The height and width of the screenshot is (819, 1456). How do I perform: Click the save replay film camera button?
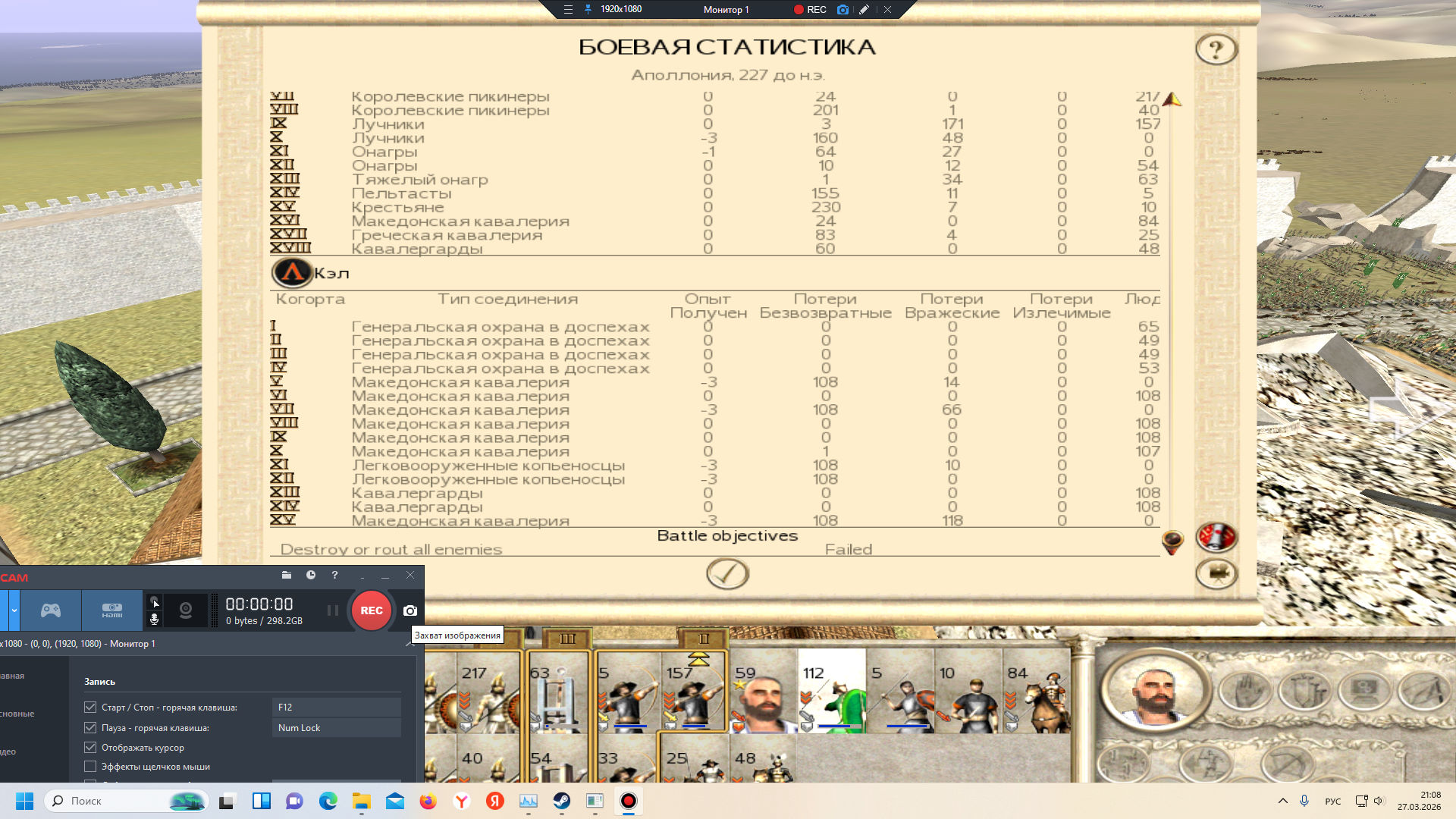click(1216, 573)
